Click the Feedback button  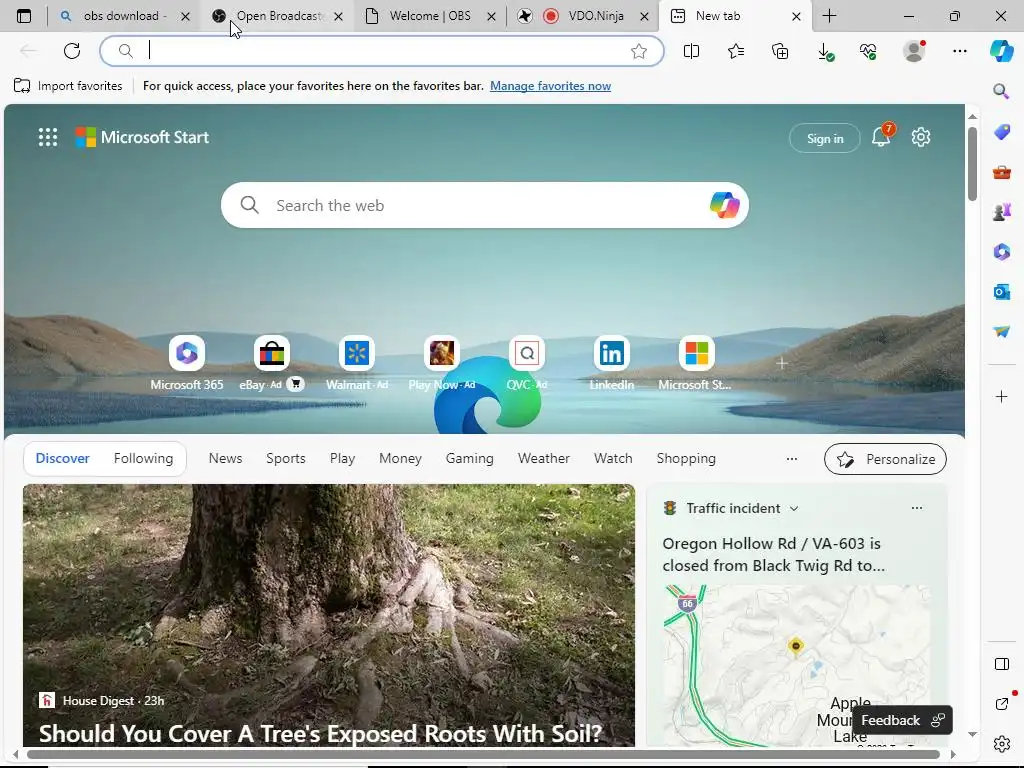(902, 720)
